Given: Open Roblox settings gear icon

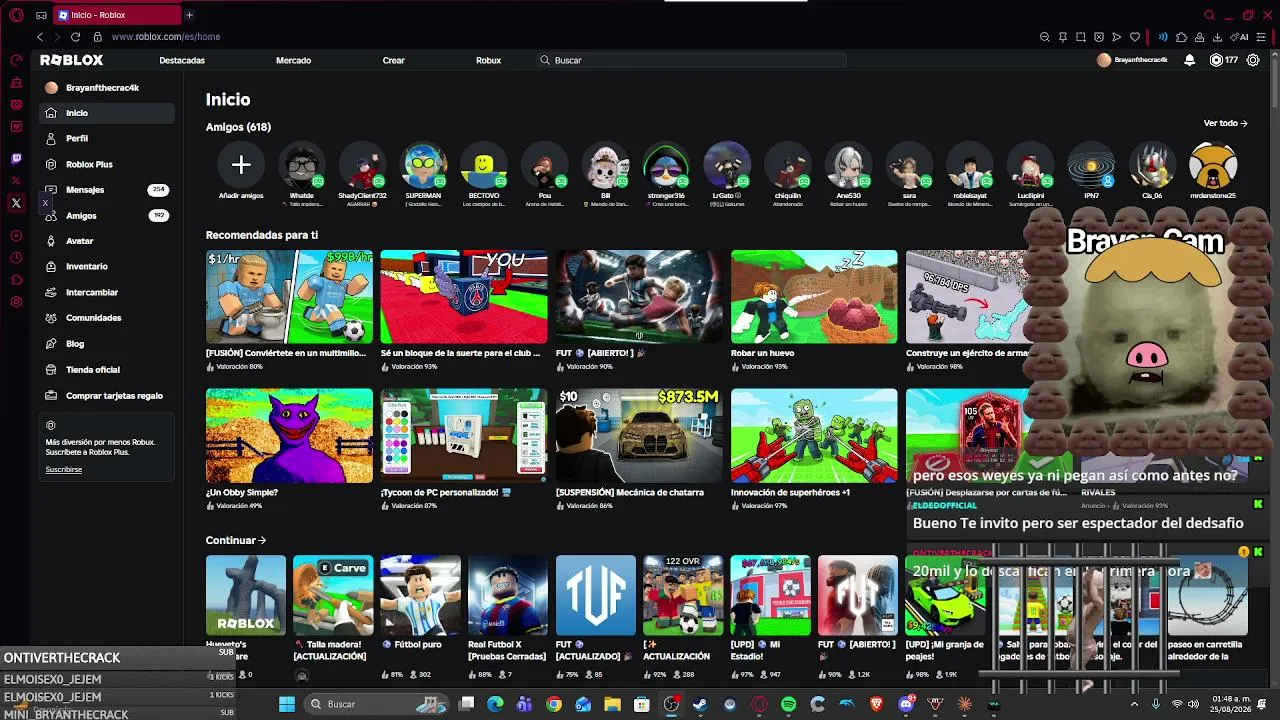Looking at the screenshot, I should coord(1253,60).
